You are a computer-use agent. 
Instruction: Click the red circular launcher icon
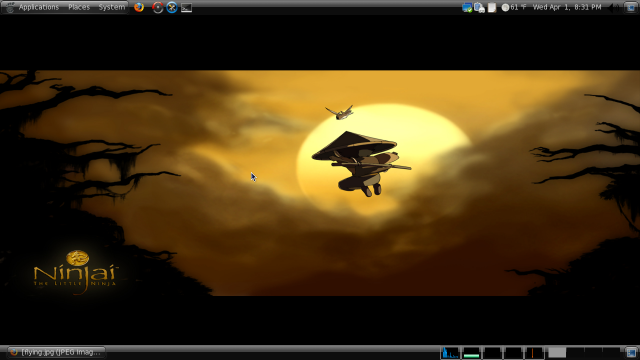coord(158,7)
